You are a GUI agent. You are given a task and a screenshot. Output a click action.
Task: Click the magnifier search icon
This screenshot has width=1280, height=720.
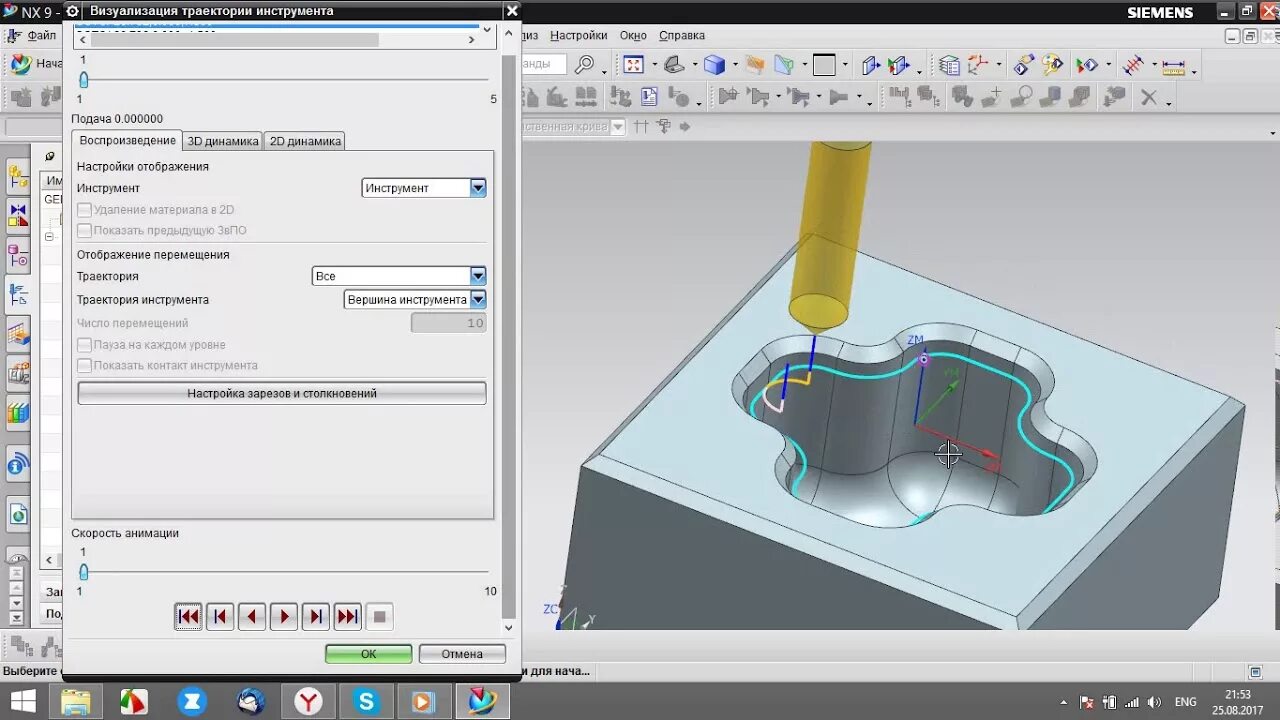pyautogui.click(x=584, y=65)
